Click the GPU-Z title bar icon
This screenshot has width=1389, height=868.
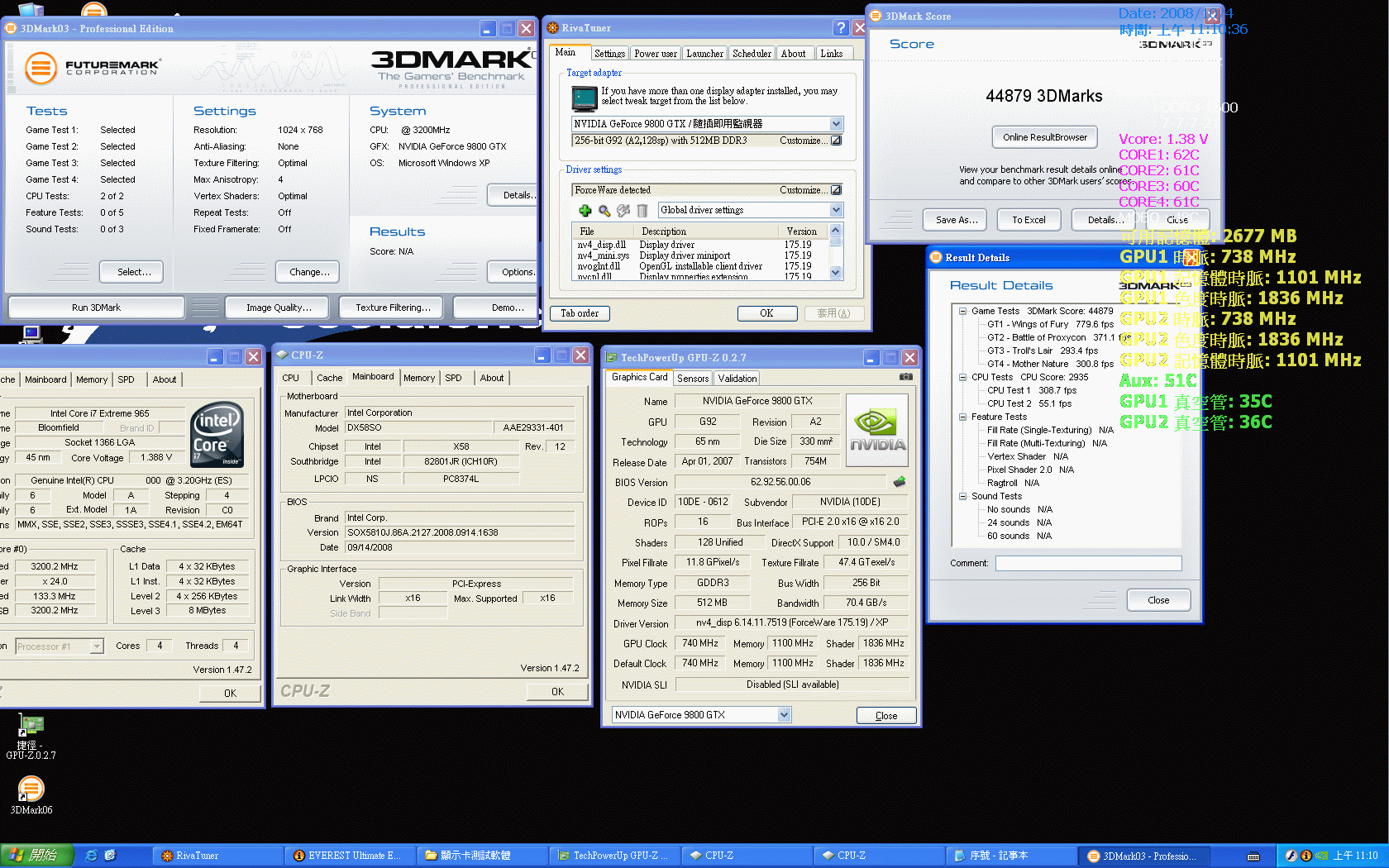coord(612,357)
